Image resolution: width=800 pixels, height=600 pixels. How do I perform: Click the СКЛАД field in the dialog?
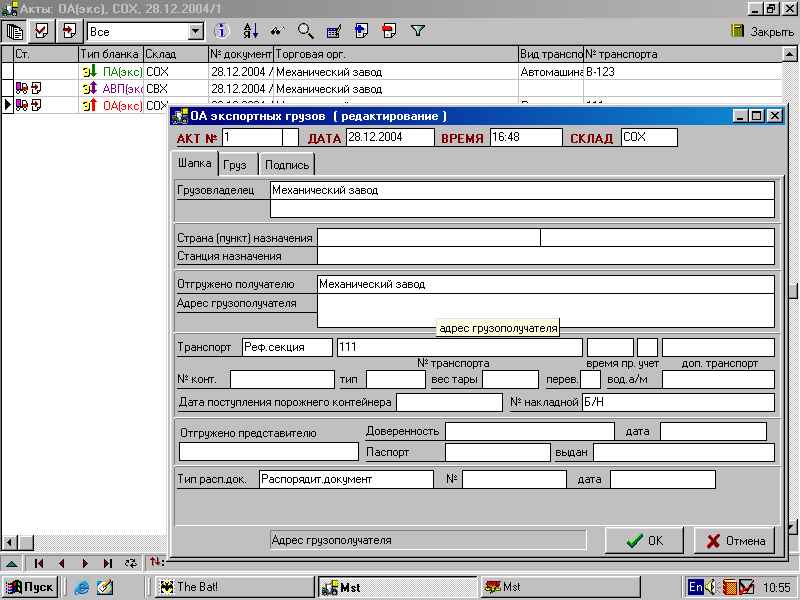coord(649,137)
